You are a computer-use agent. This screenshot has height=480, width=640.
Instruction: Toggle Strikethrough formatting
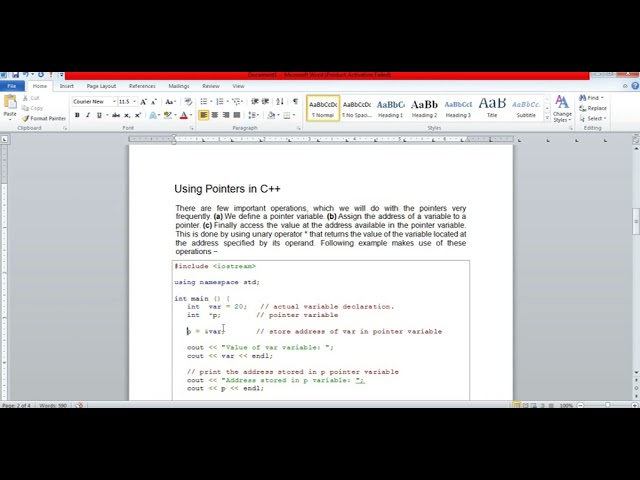[116, 116]
